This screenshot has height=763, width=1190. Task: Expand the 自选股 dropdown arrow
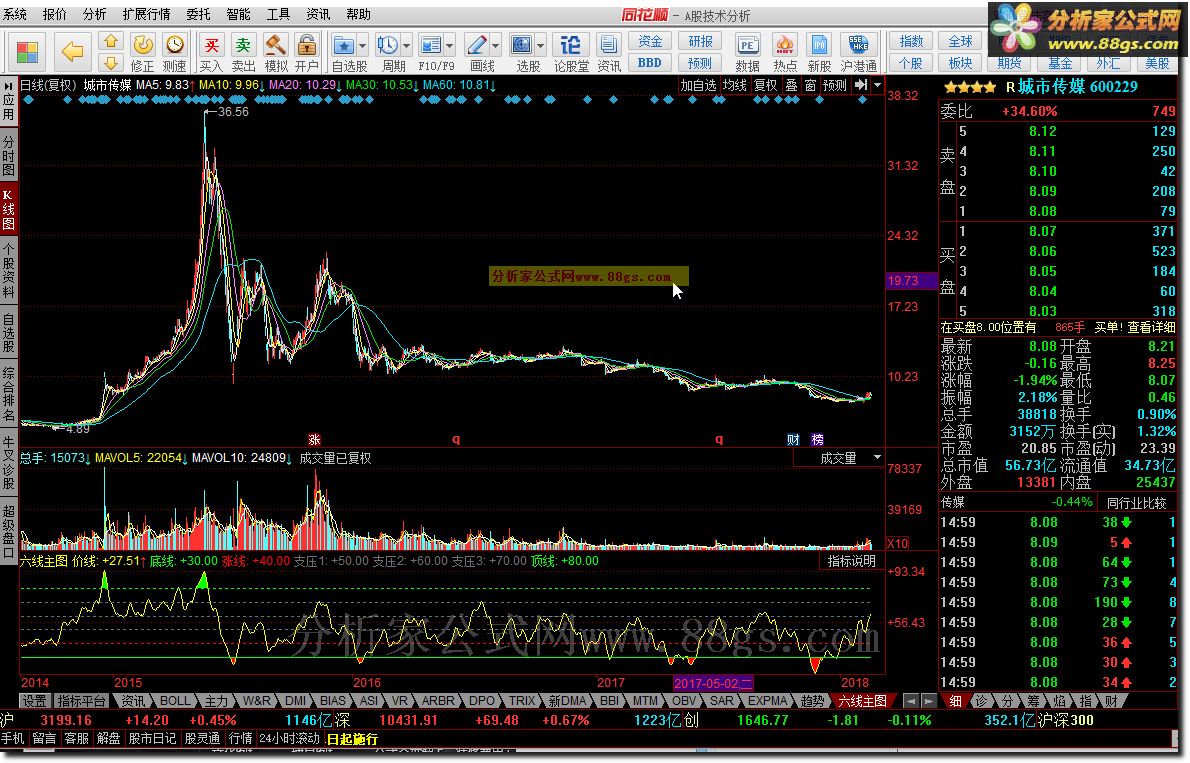coord(363,46)
